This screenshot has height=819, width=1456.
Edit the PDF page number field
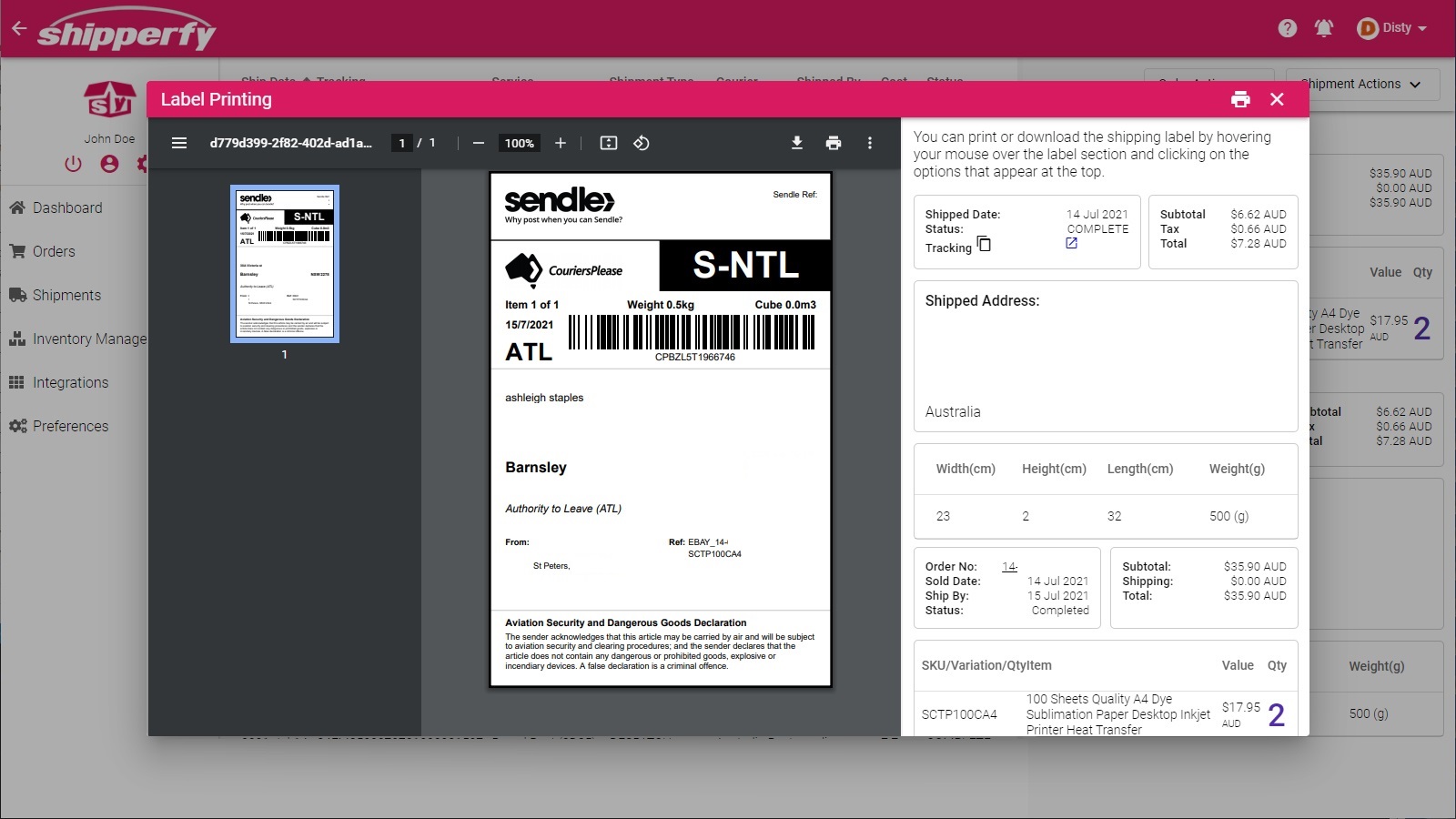401,143
